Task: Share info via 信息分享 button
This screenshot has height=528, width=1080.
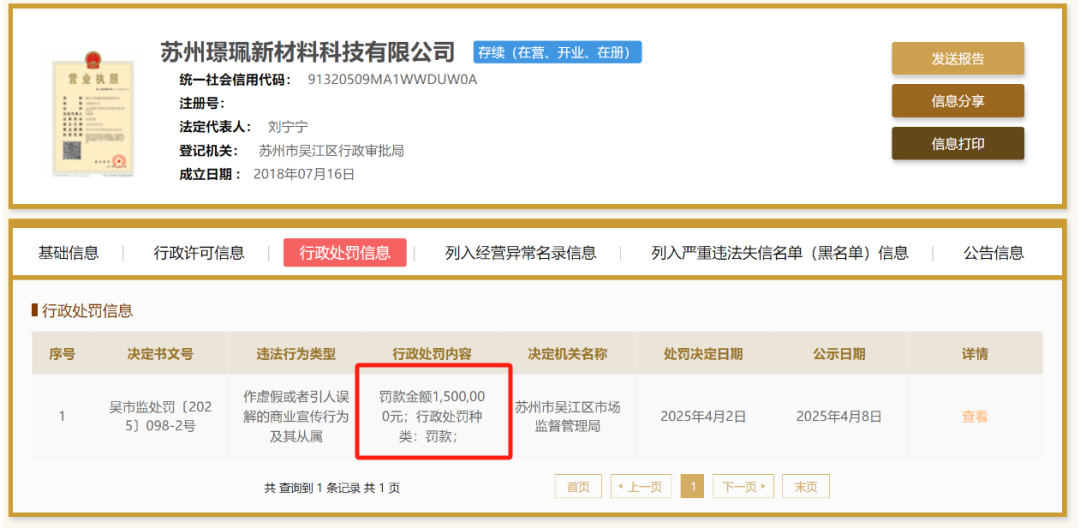Action: [957, 101]
